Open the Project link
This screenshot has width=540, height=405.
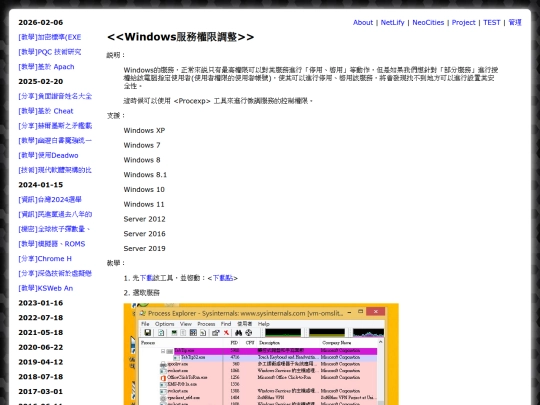tap(464, 22)
